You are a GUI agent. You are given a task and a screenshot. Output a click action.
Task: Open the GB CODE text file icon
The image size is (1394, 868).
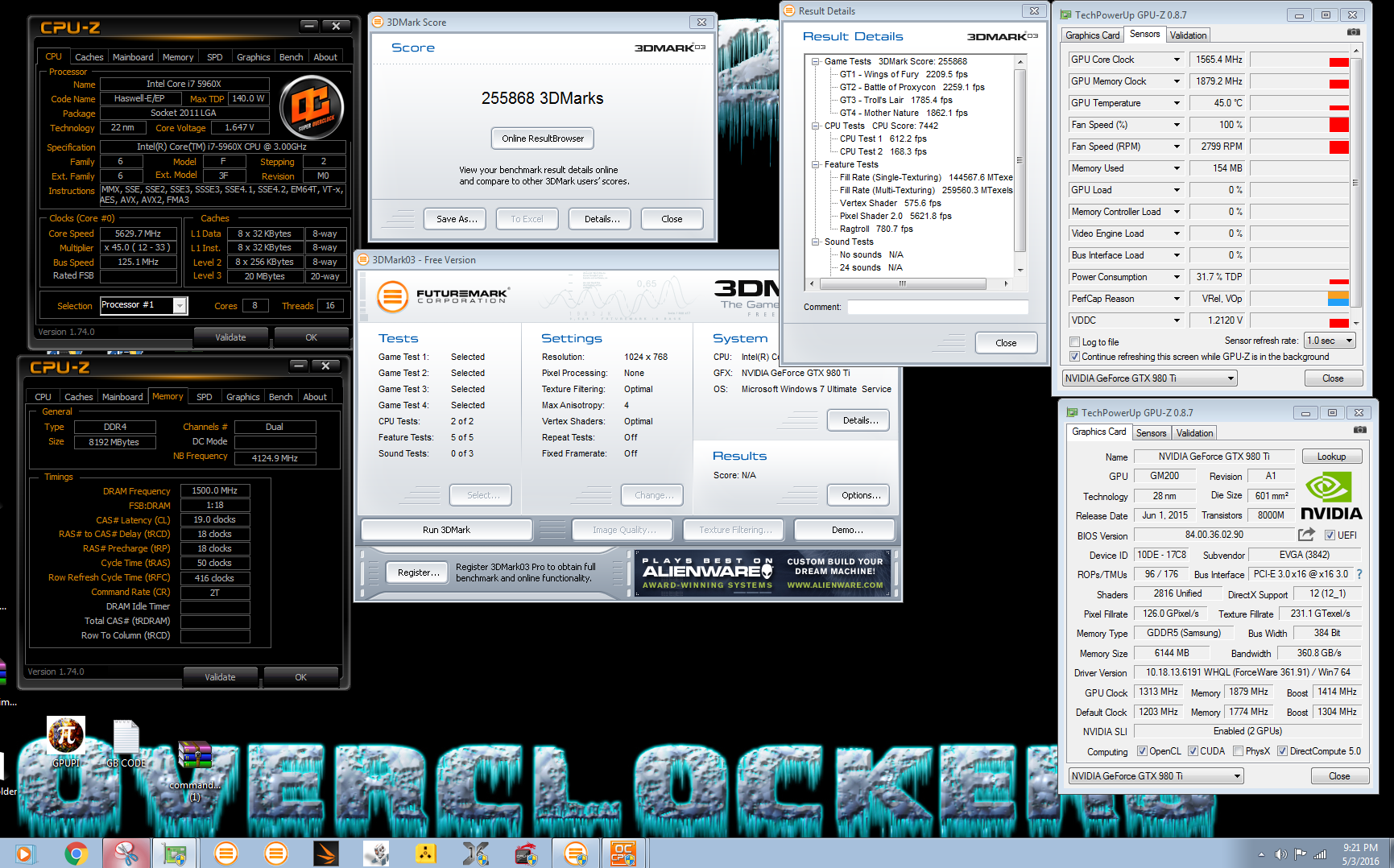tap(126, 742)
